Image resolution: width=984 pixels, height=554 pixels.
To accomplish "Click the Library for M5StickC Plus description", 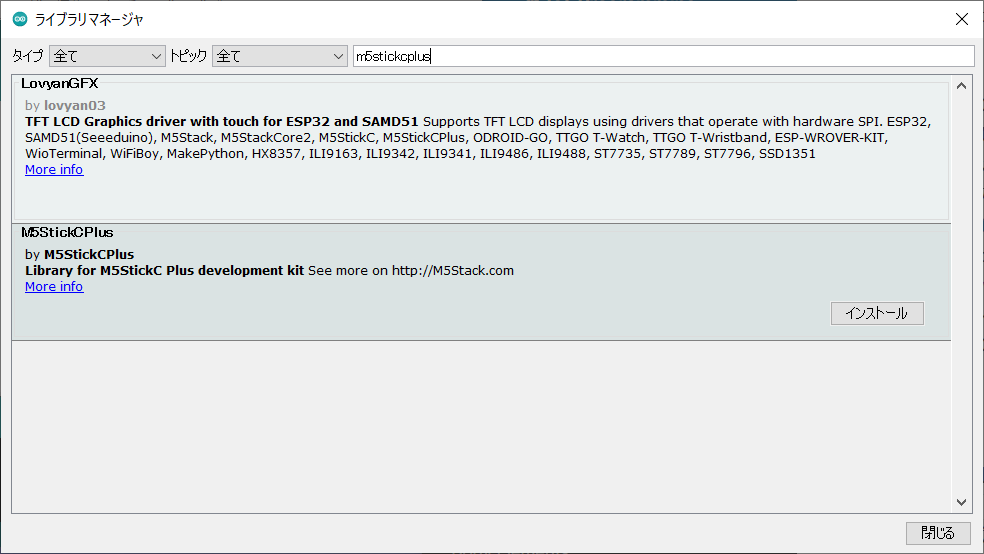I will [164, 270].
